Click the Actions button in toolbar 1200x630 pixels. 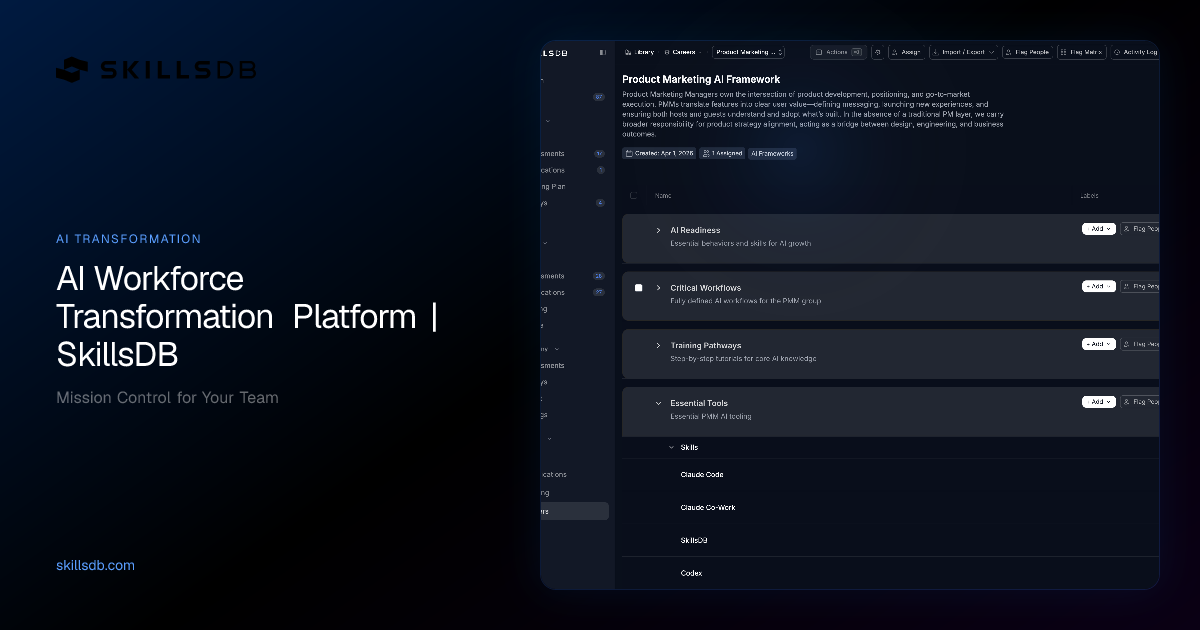[x=838, y=52]
